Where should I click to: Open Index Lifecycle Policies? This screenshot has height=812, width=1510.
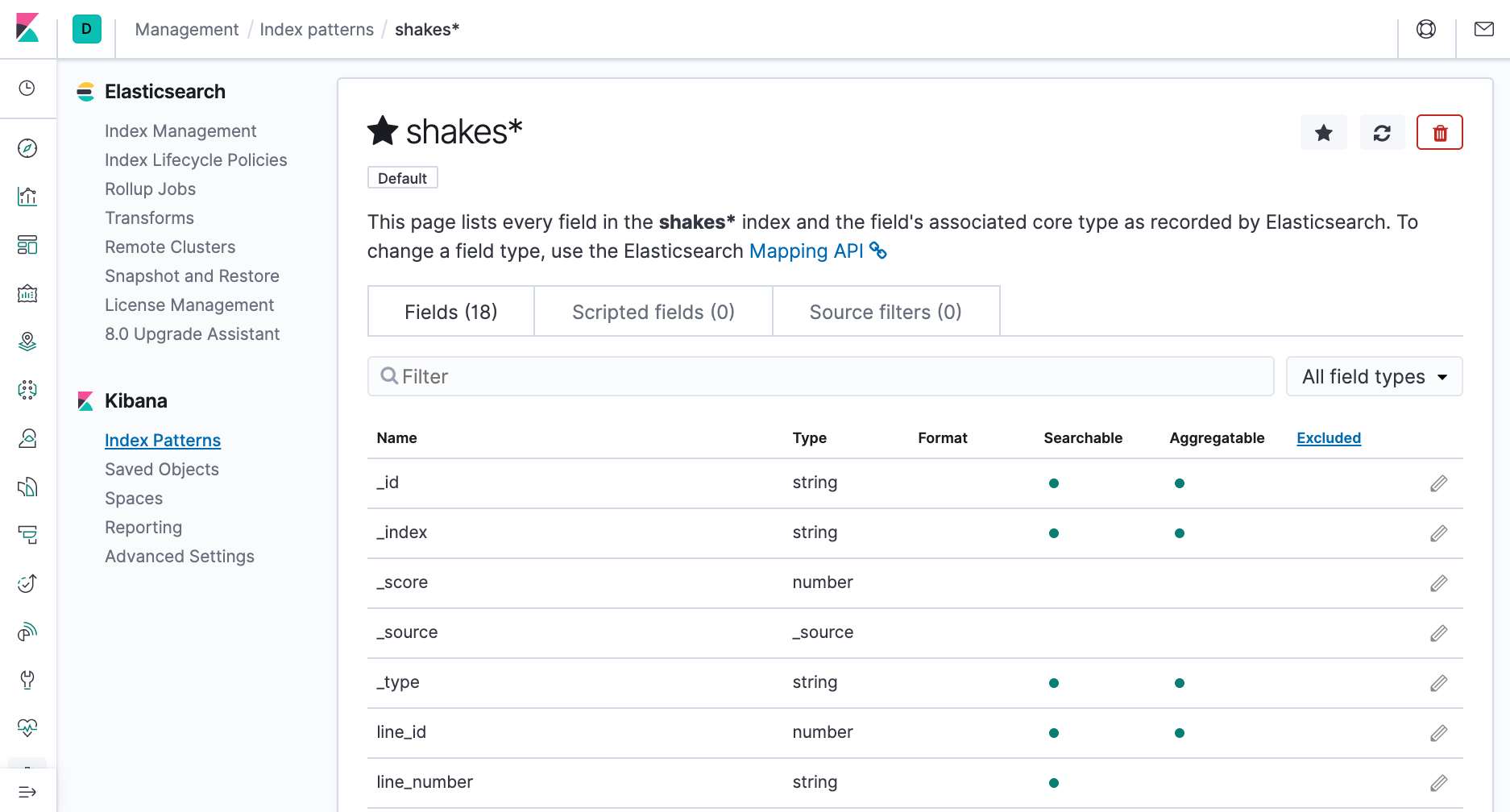196,160
